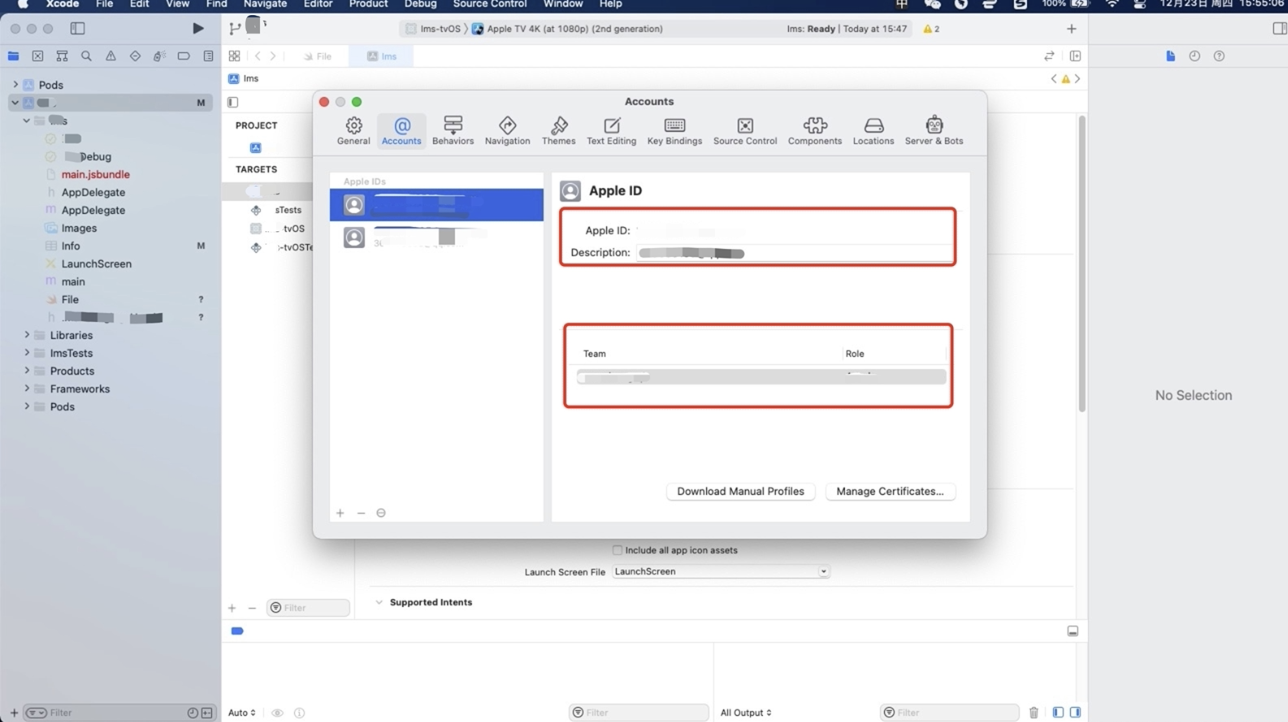The image size is (1288, 722).
Task: Show the Debug navigator
Action: (159, 56)
